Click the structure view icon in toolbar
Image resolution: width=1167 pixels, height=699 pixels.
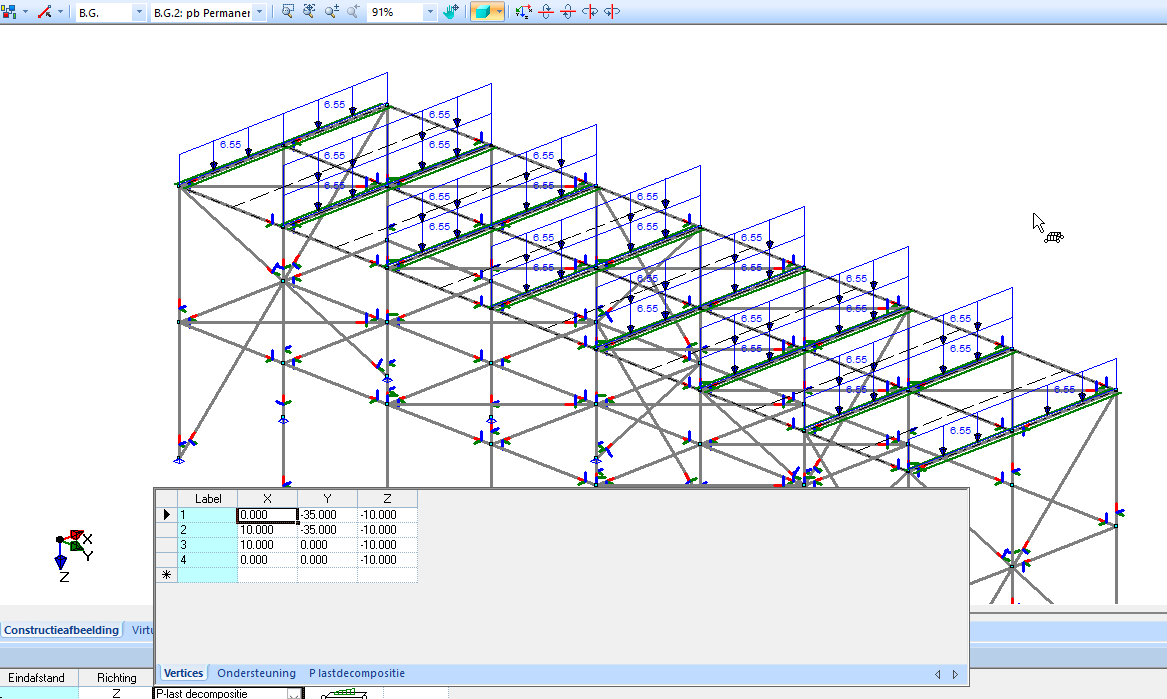coord(9,12)
